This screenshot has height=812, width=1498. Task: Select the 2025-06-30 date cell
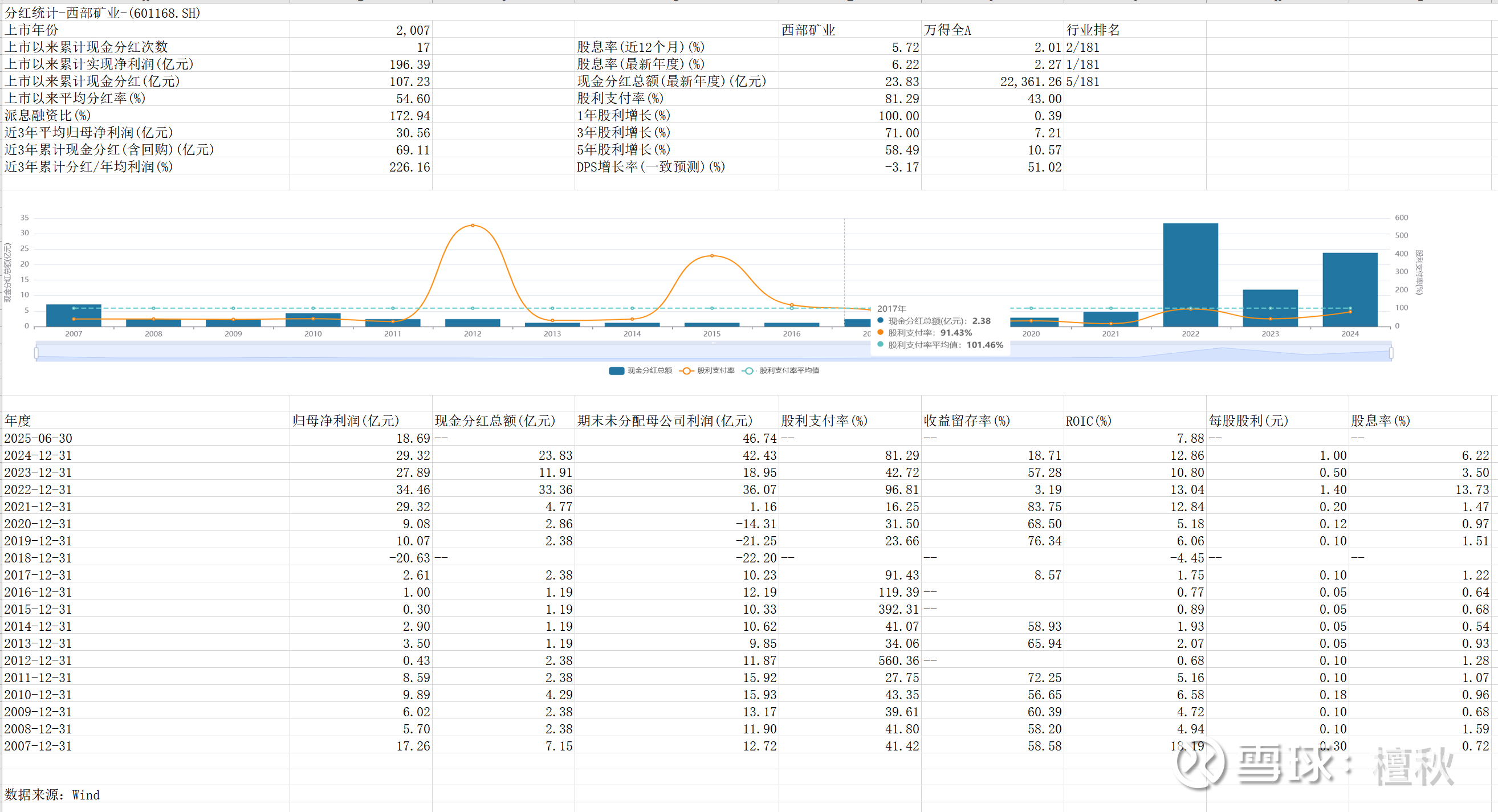146,438
